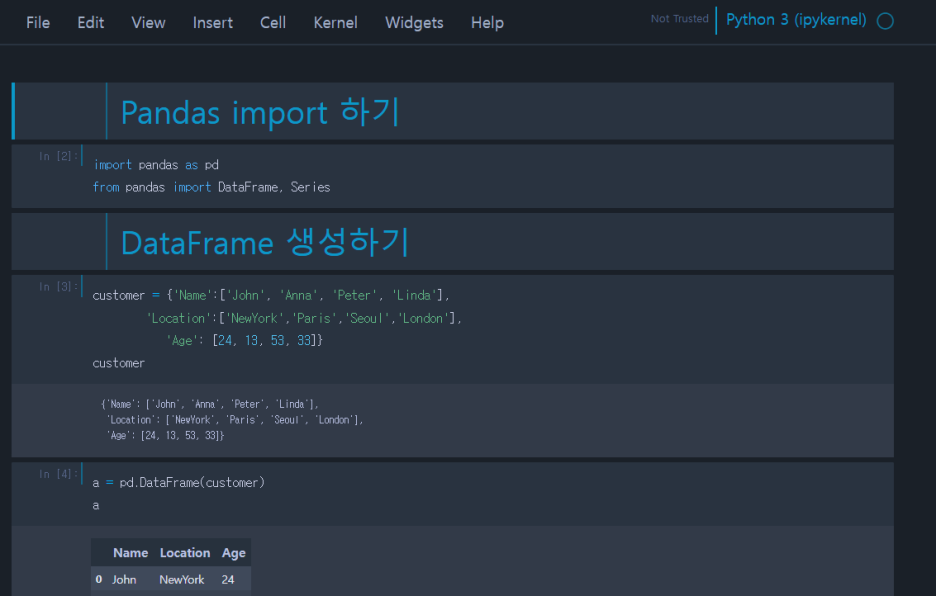
Task: Click the In [4] cell prompt
Action: point(58,474)
